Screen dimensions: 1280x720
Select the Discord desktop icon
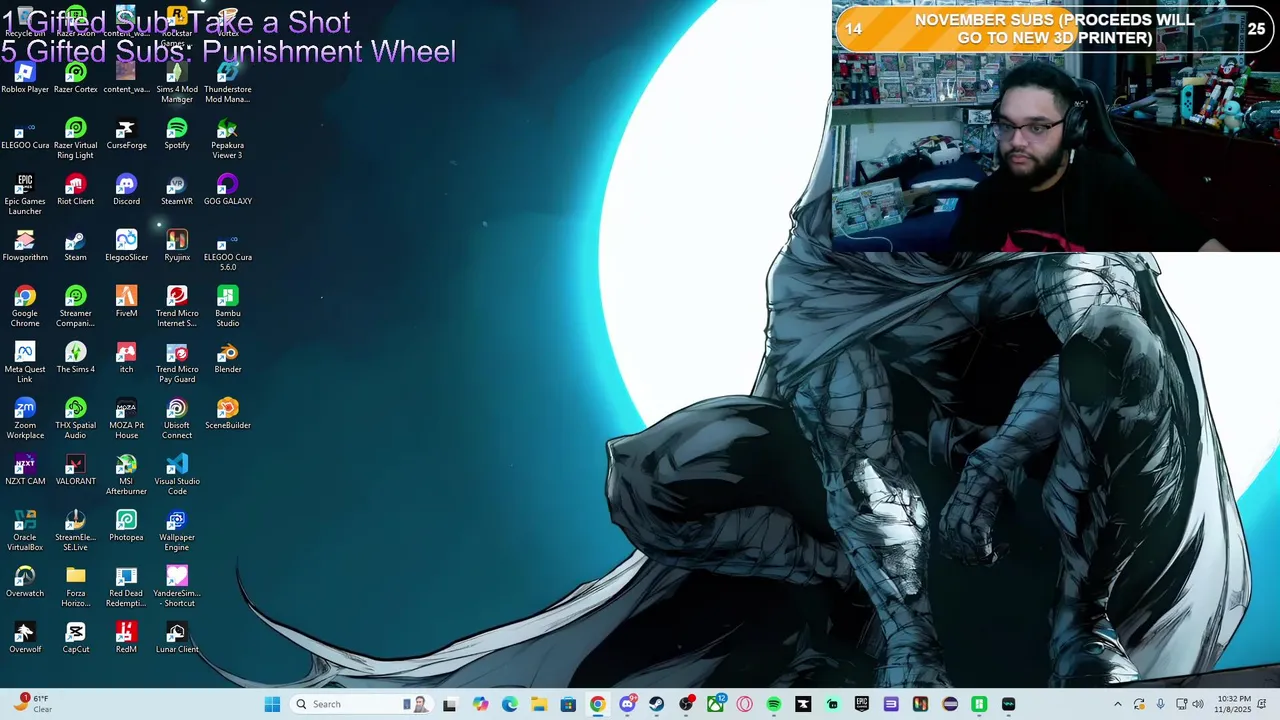coord(126,191)
